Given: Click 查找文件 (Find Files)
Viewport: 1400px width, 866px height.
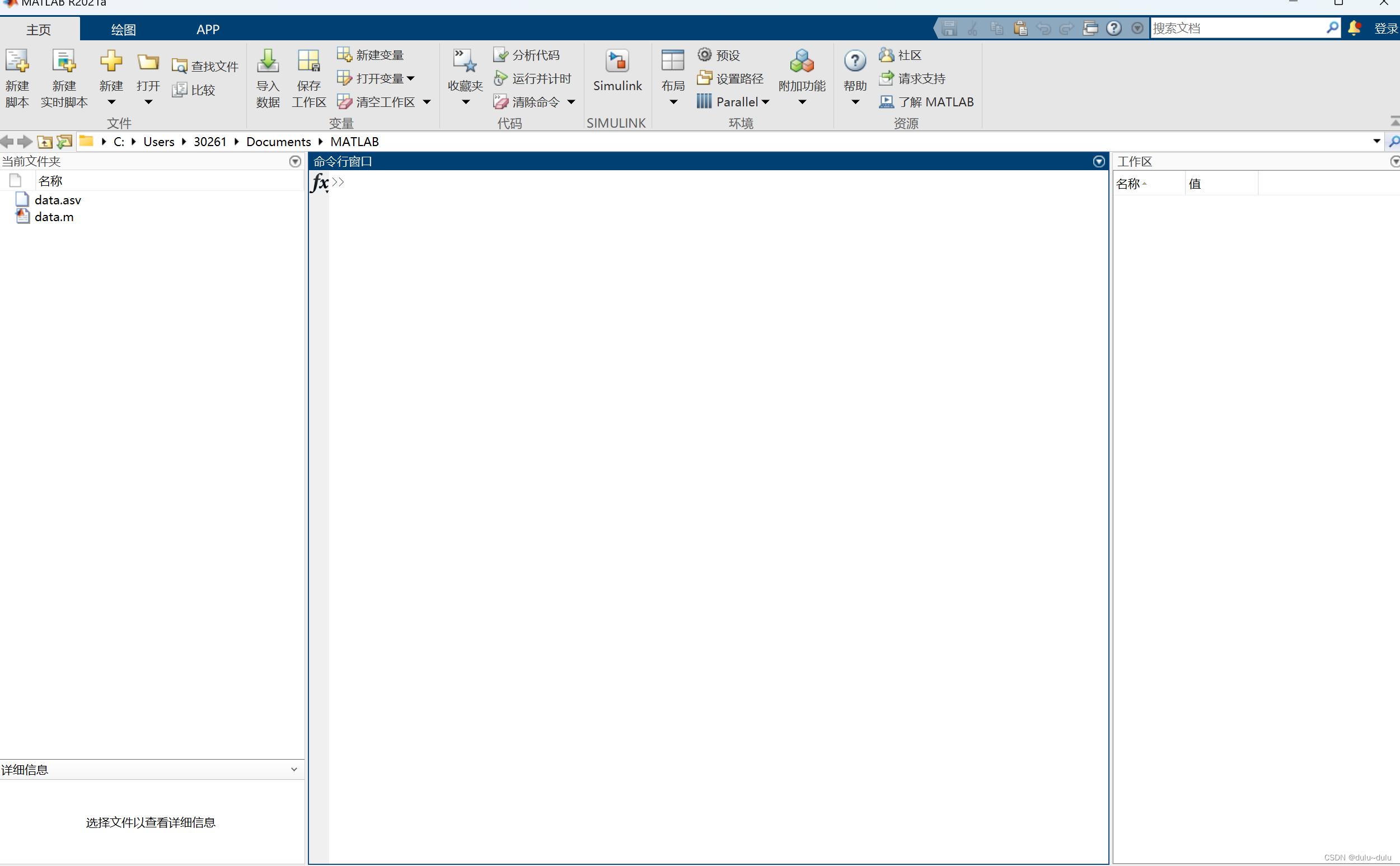Looking at the screenshot, I should pyautogui.click(x=205, y=67).
